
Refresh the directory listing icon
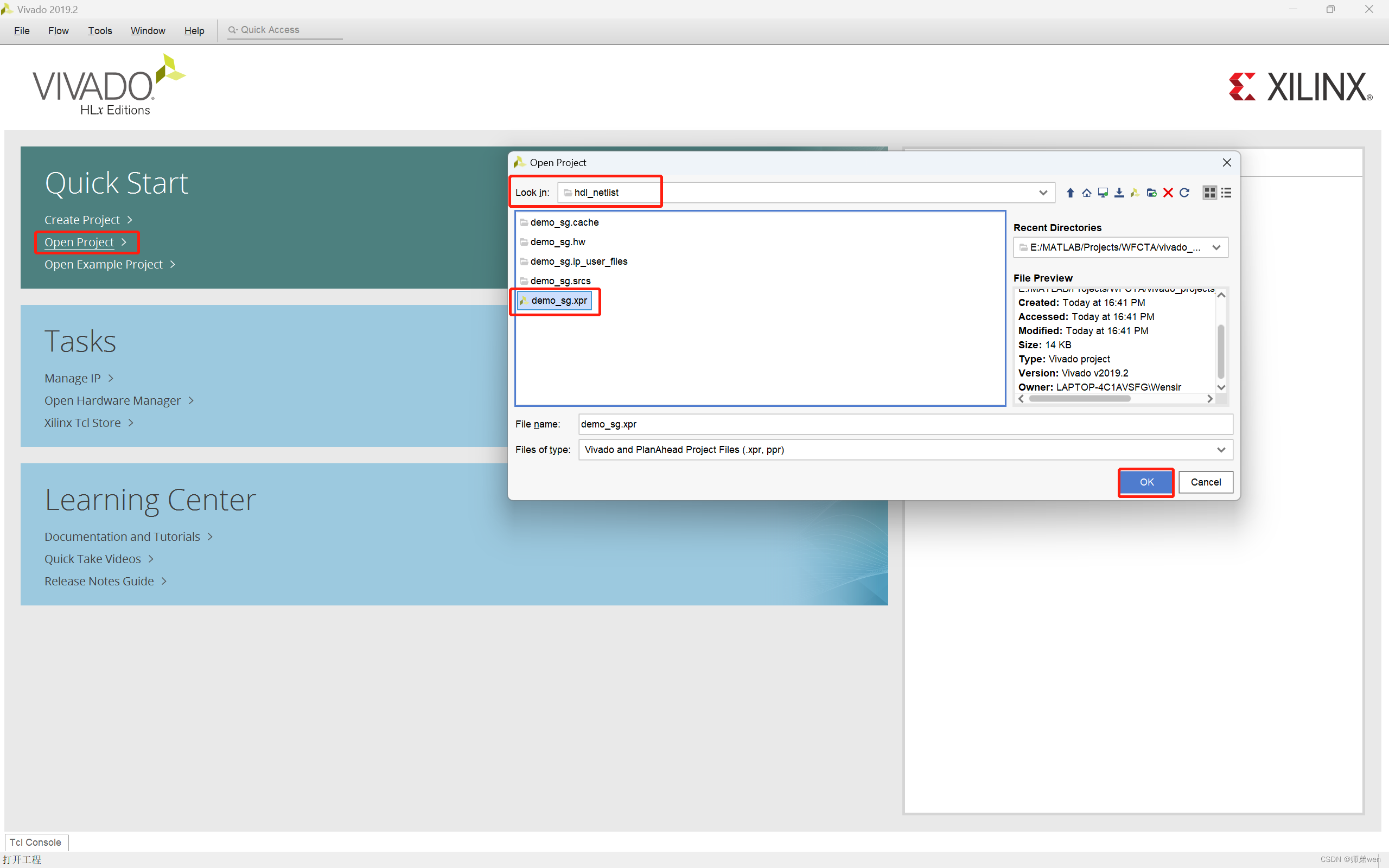click(1184, 193)
